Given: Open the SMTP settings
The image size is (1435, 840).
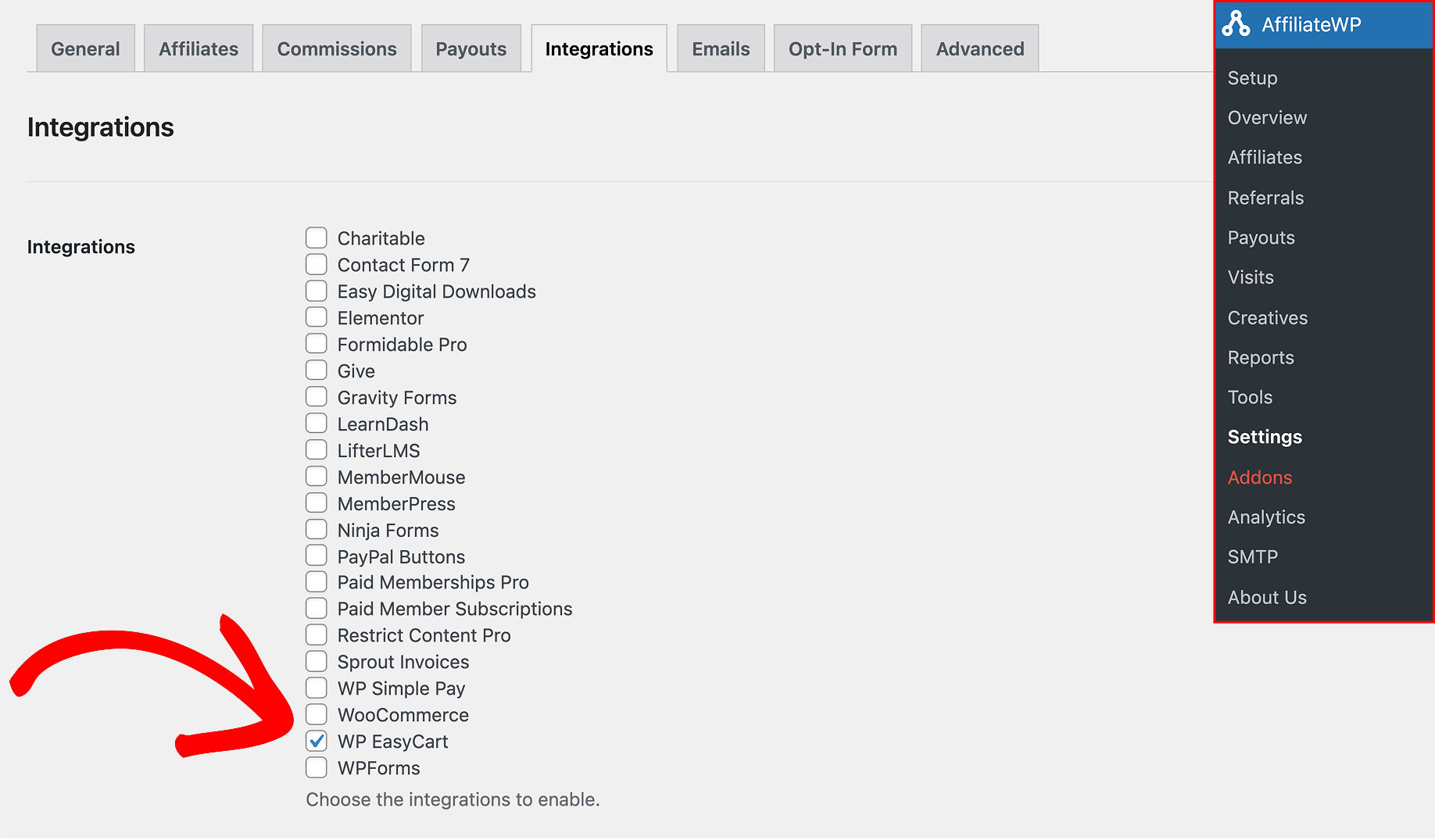Looking at the screenshot, I should (x=1253, y=556).
